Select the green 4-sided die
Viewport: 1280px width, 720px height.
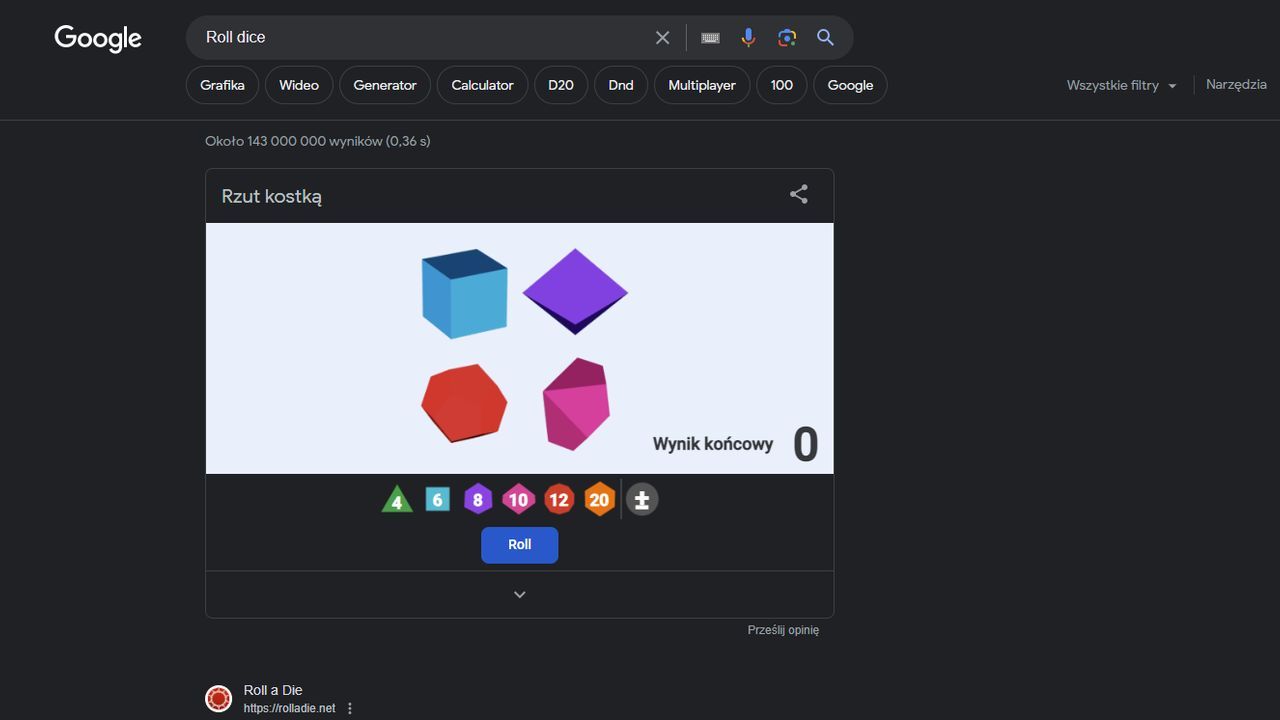397,499
